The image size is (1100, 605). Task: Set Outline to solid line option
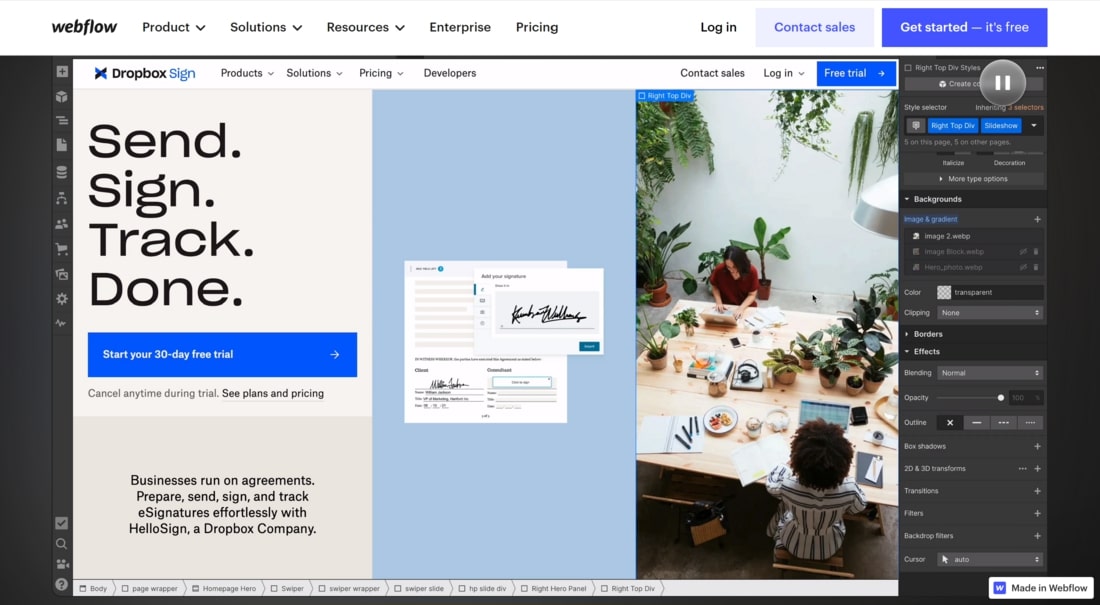(x=977, y=423)
